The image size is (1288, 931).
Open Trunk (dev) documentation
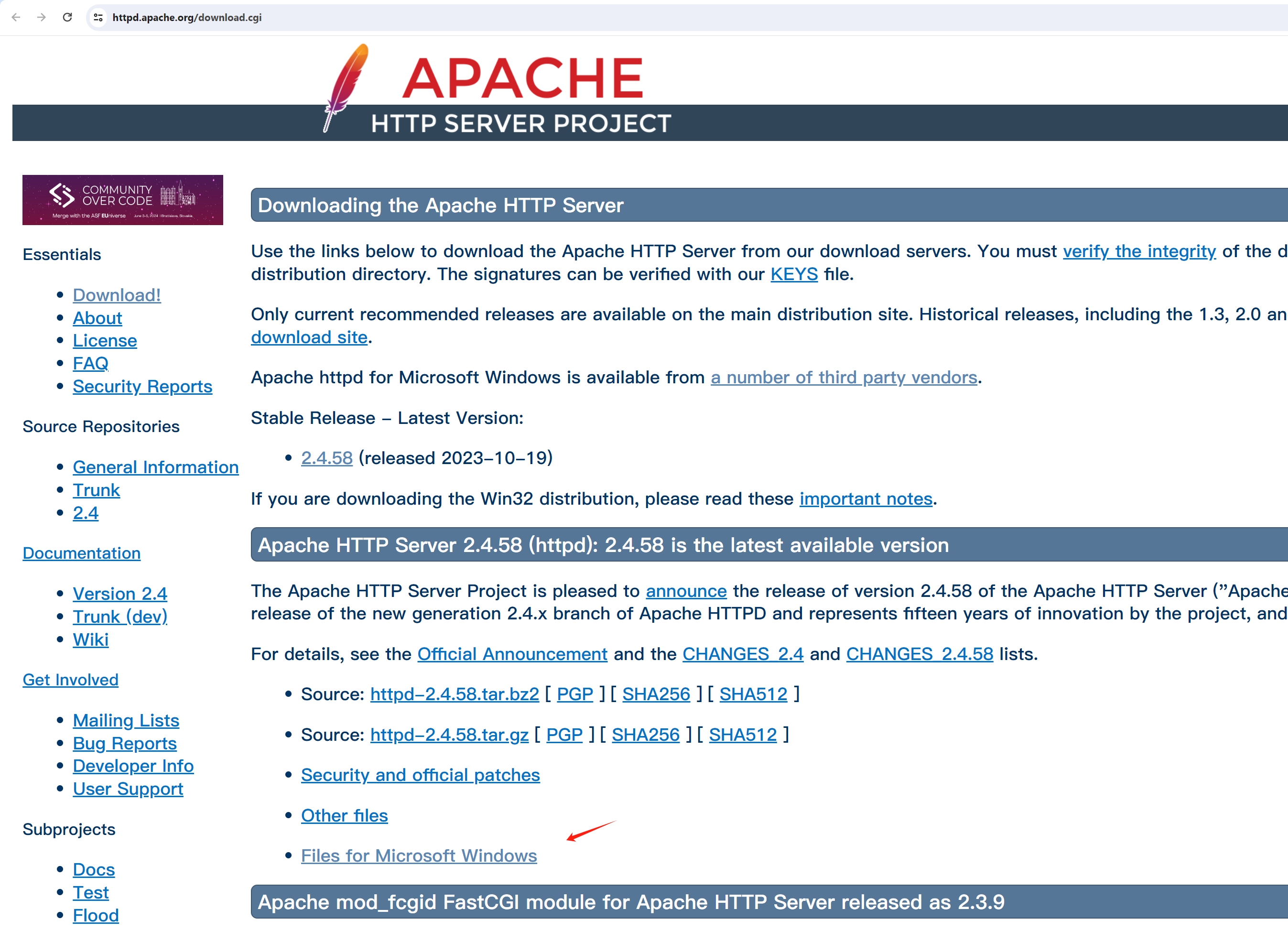(x=120, y=617)
